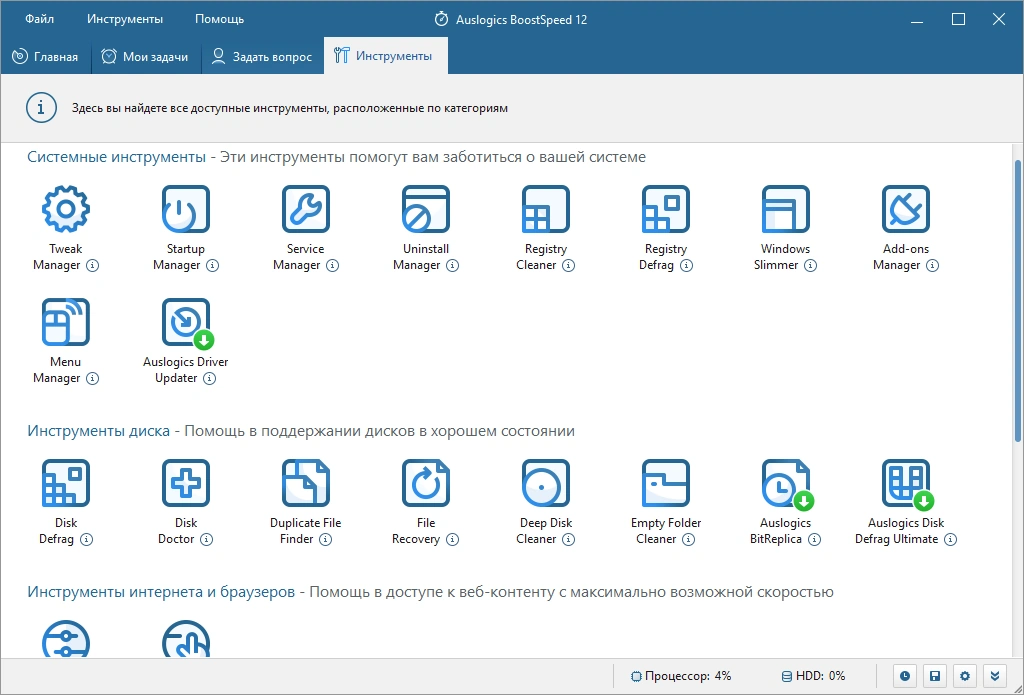Show info about Registry Defrag
This screenshot has height=695, width=1024.
point(686,265)
